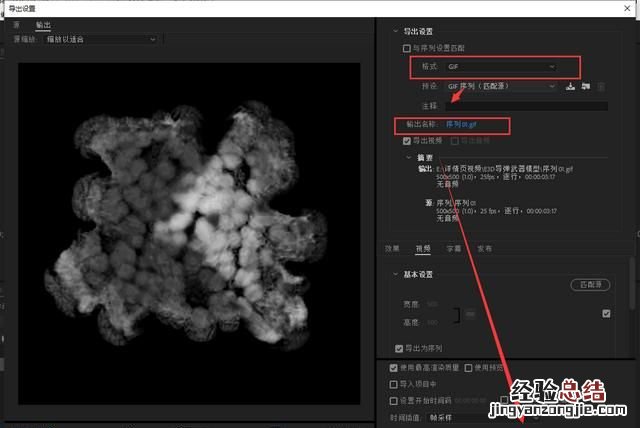The width and height of the screenshot is (640, 428).
Task: Click the import preset icon
Action: tap(586, 86)
